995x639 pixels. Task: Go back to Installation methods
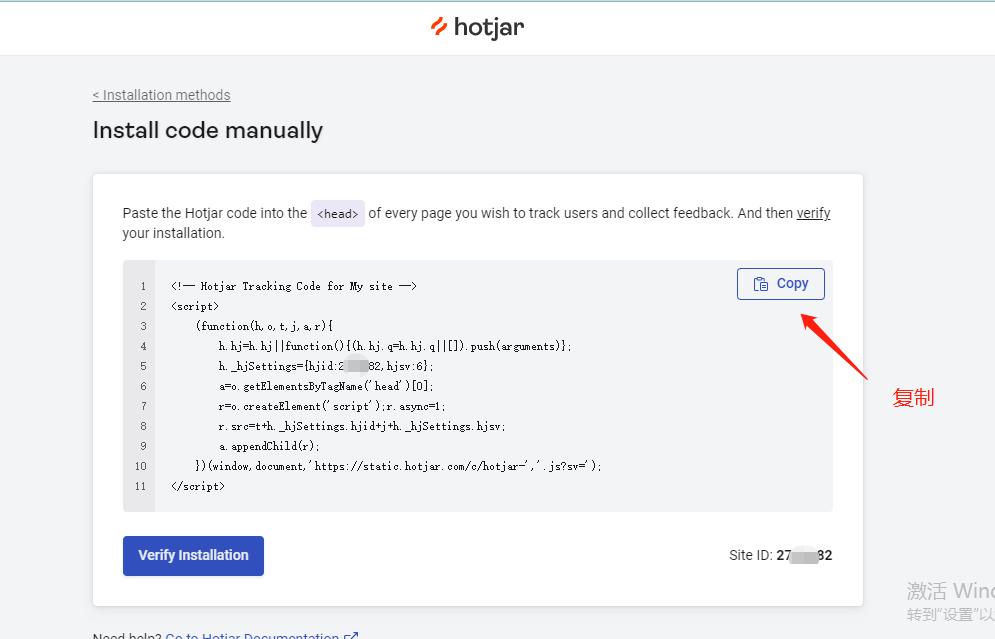pyautogui.click(x=161, y=95)
